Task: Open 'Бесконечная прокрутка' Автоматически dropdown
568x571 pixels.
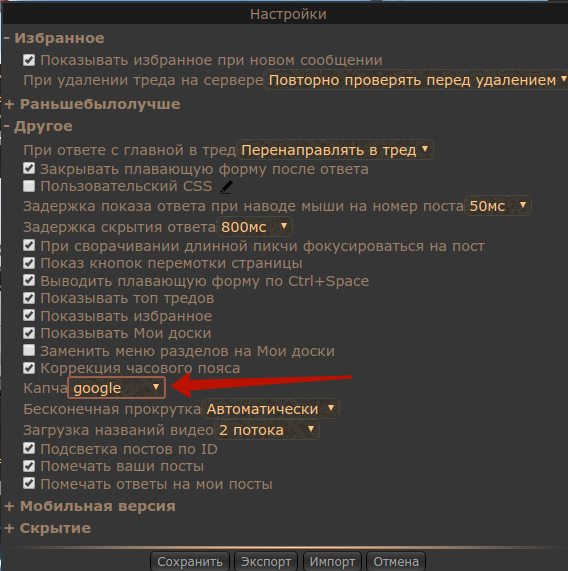Action: click(x=270, y=409)
